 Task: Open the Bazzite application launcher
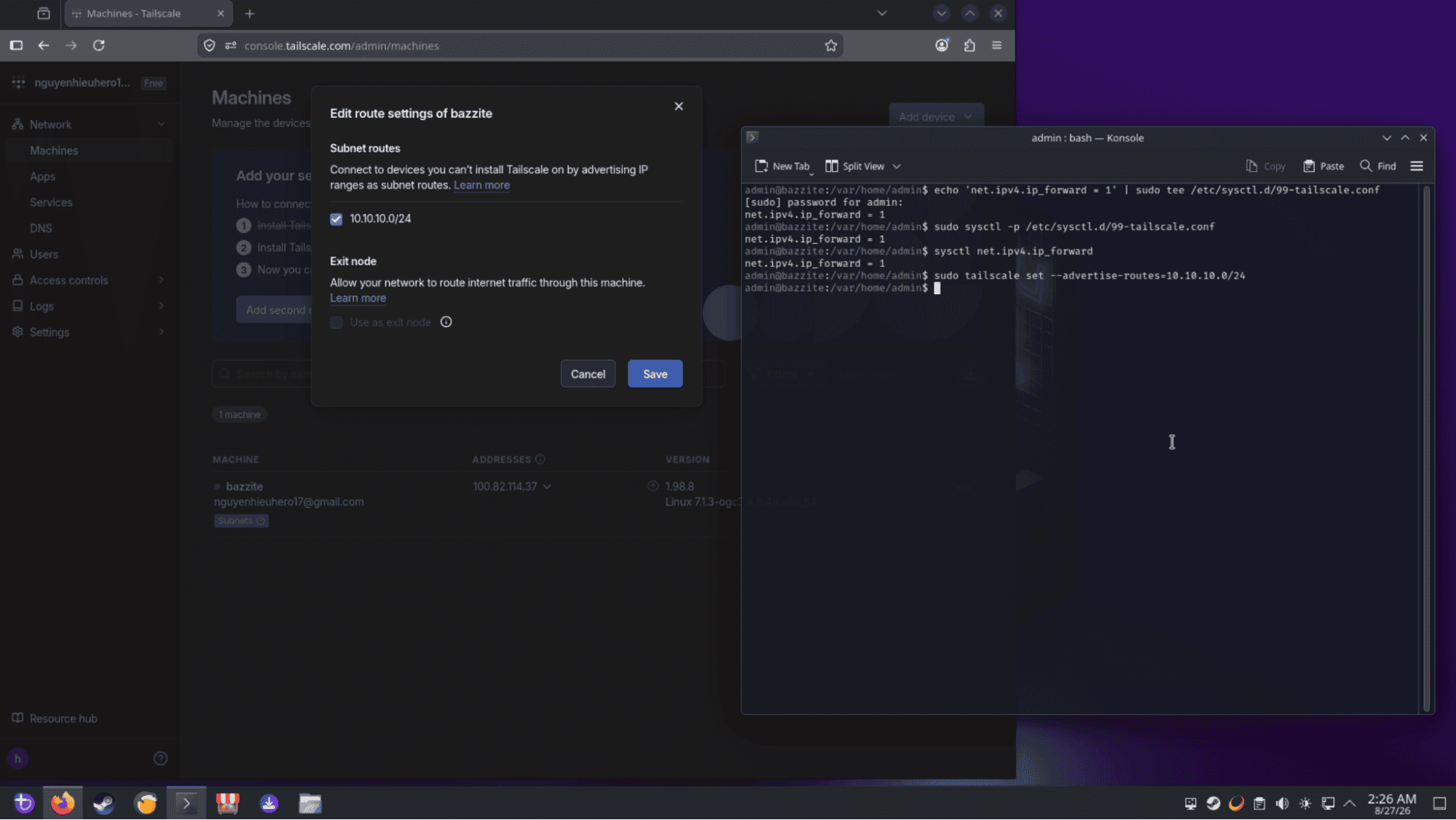23,803
